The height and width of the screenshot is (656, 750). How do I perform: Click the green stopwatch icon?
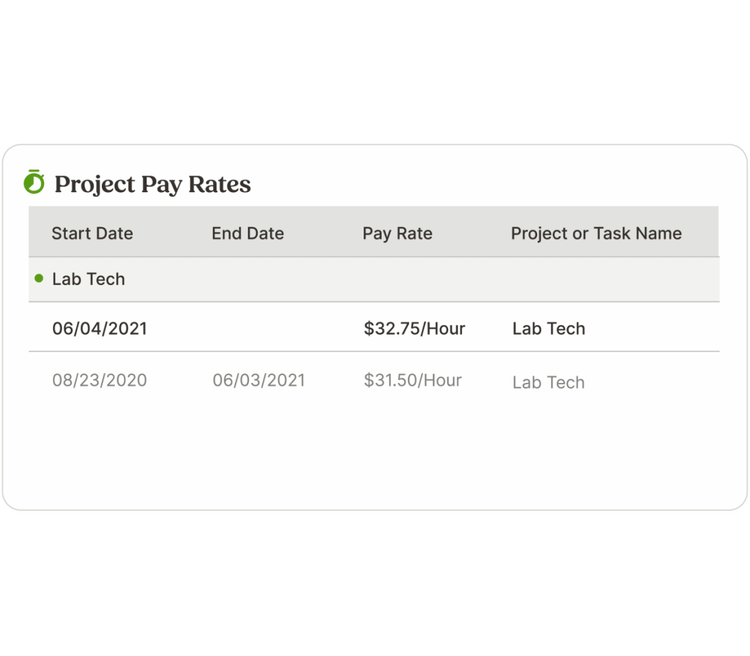point(34,181)
